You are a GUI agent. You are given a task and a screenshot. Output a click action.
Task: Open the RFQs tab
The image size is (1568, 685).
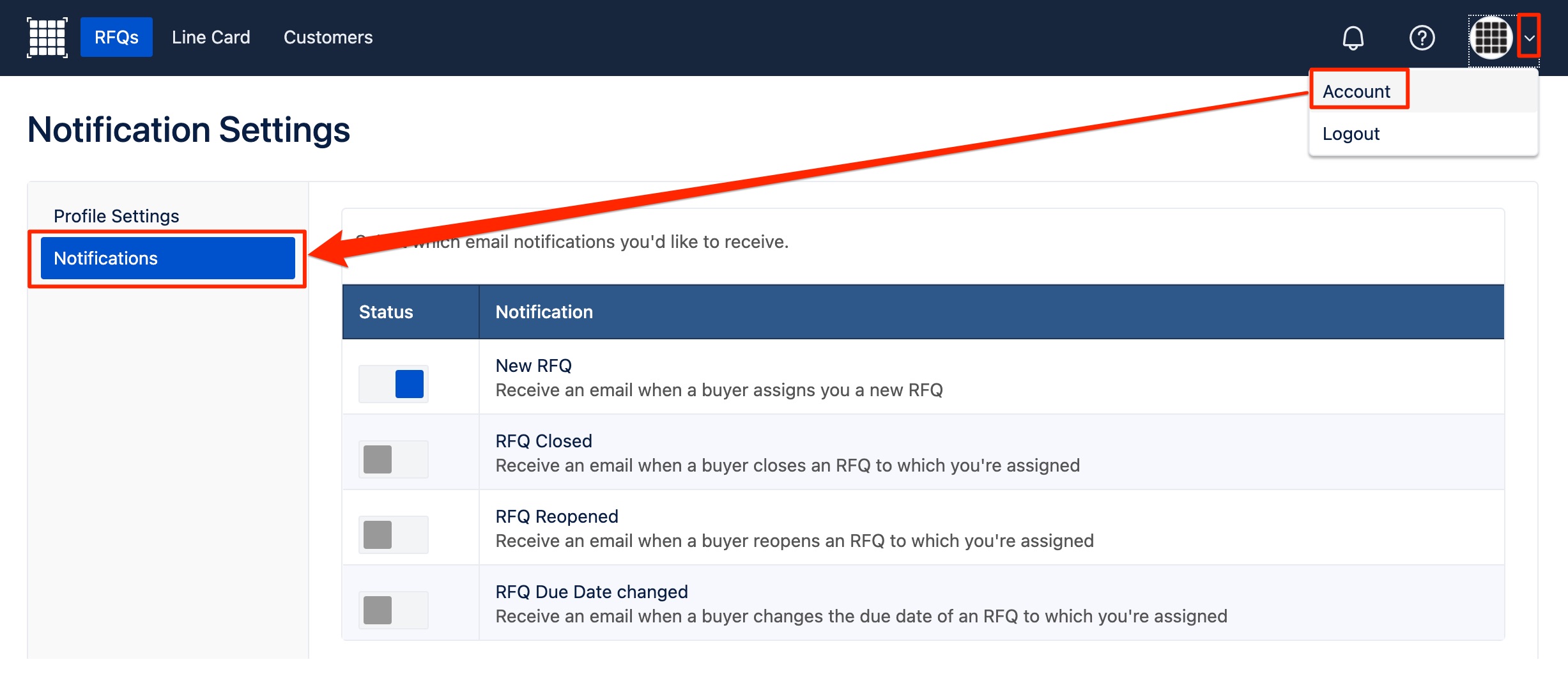(x=116, y=37)
